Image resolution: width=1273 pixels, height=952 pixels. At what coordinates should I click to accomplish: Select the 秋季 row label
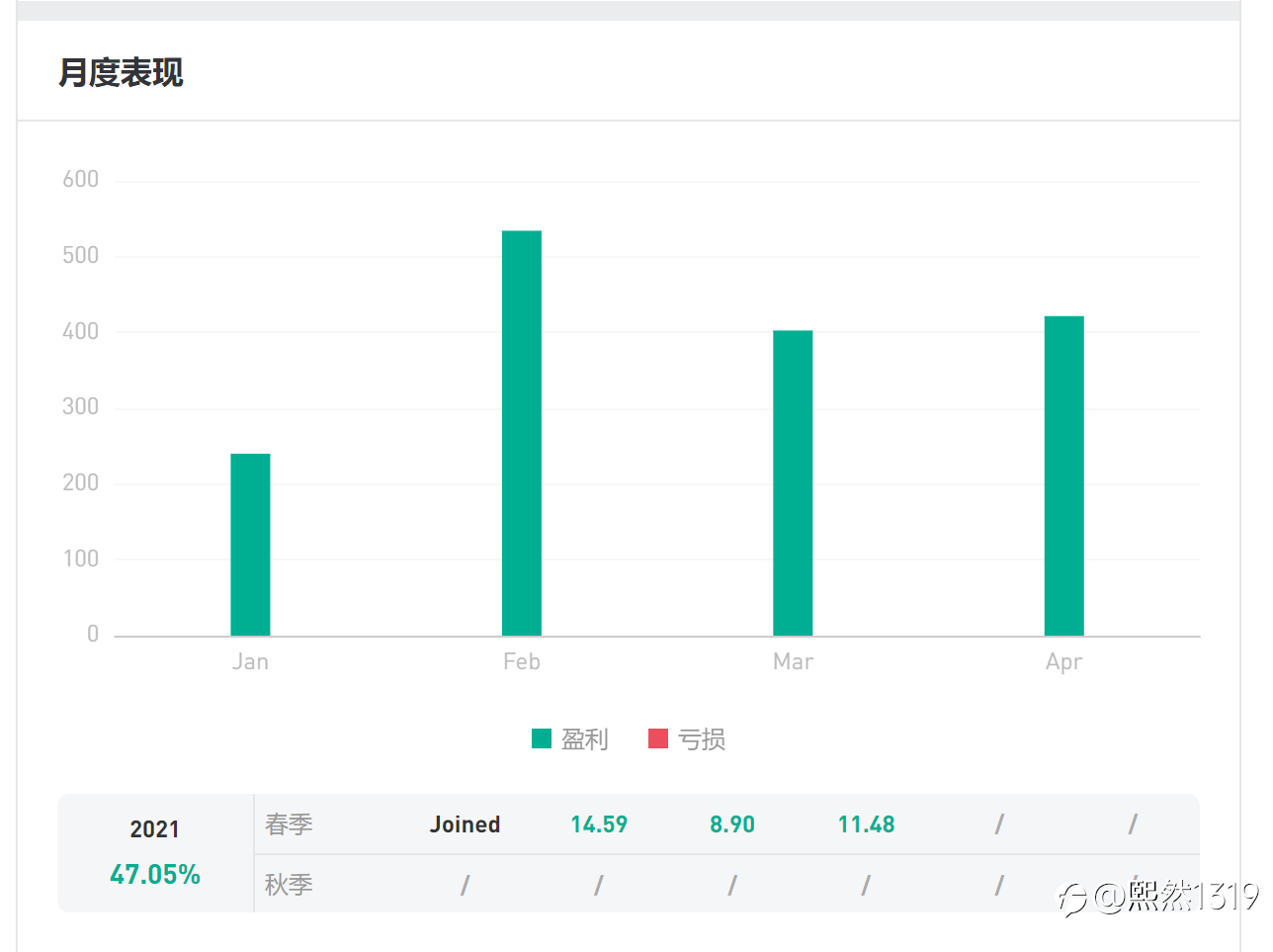289,884
